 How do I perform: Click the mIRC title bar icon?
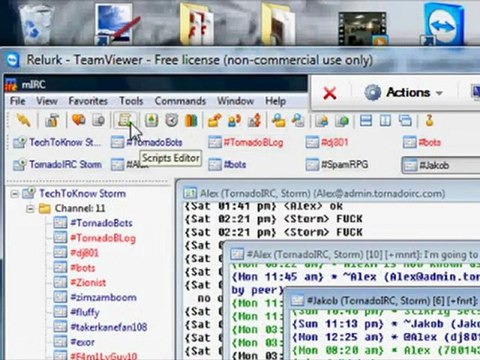[11, 85]
